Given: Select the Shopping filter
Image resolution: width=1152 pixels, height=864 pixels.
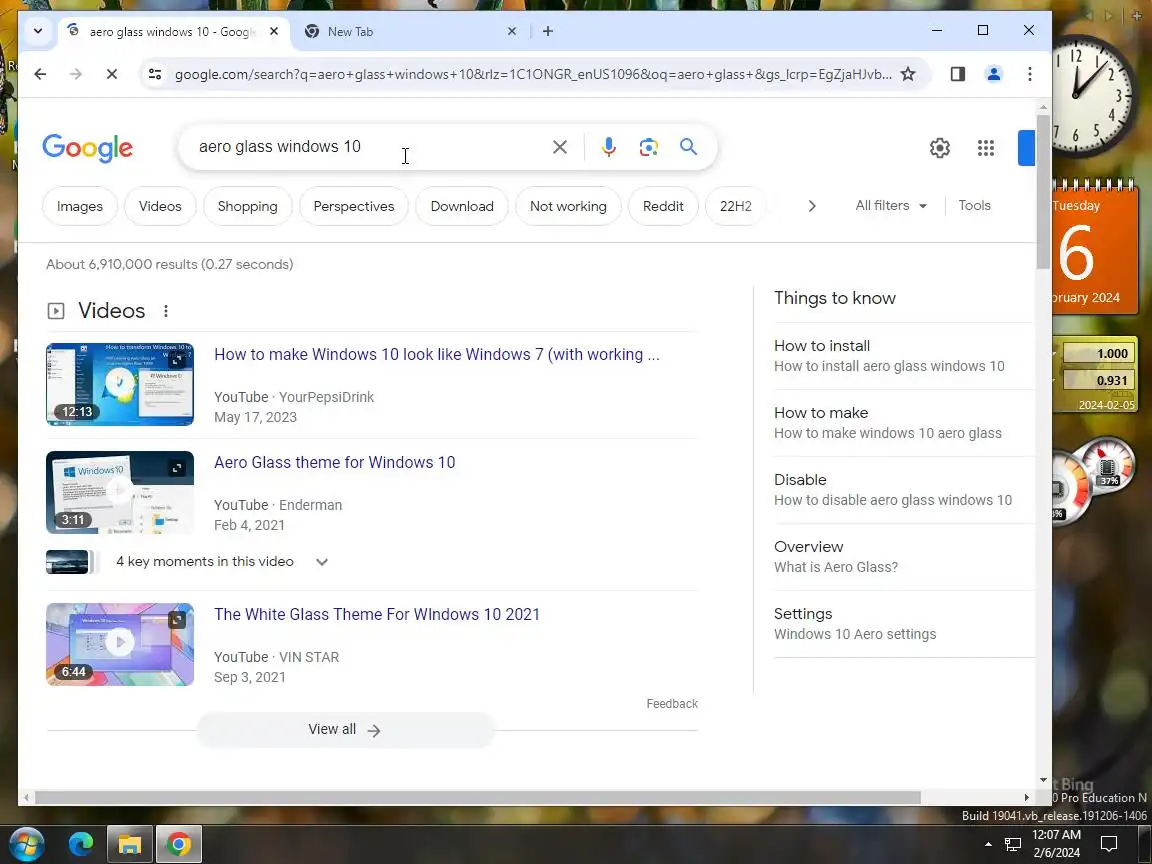Looking at the screenshot, I should coord(248,206).
